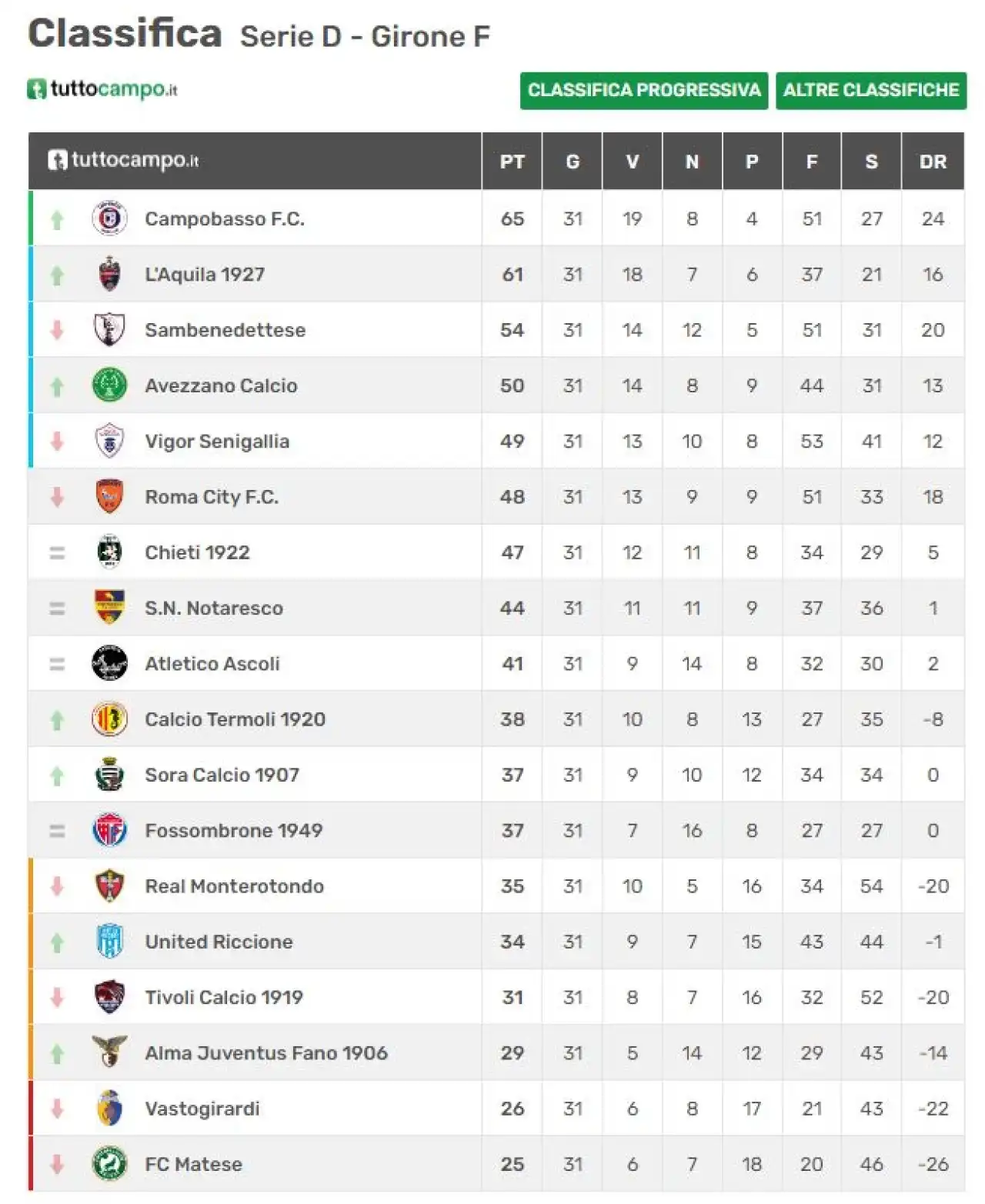Image resolution: width=985 pixels, height=1204 pixels.
Task: Click the FC Matese green emblem
Action: [109, 1164]
